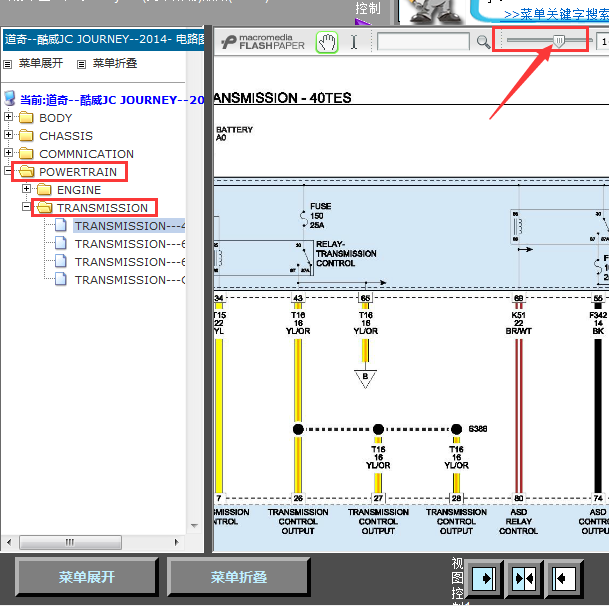Expand the ENGINE folder node
This screenshot has height=607, width=609.
pos(26,188)
